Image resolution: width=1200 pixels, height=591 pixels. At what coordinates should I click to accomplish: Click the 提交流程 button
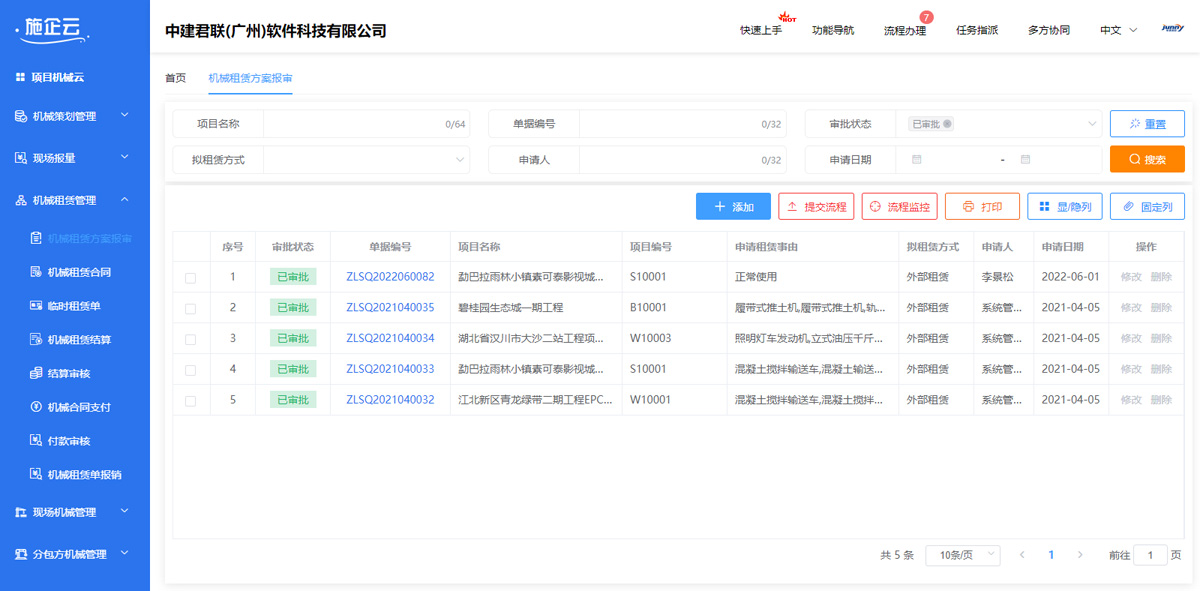[816, 207]
